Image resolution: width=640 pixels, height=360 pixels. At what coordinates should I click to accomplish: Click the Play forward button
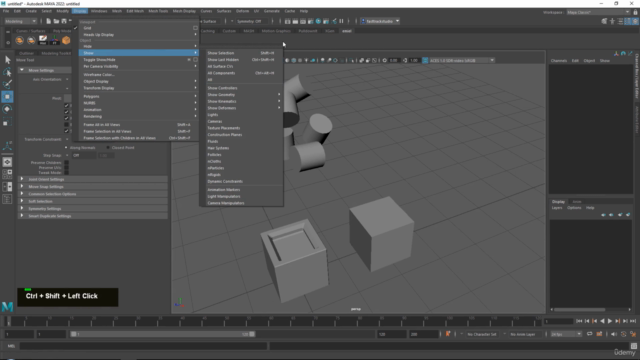pos(610,321)
